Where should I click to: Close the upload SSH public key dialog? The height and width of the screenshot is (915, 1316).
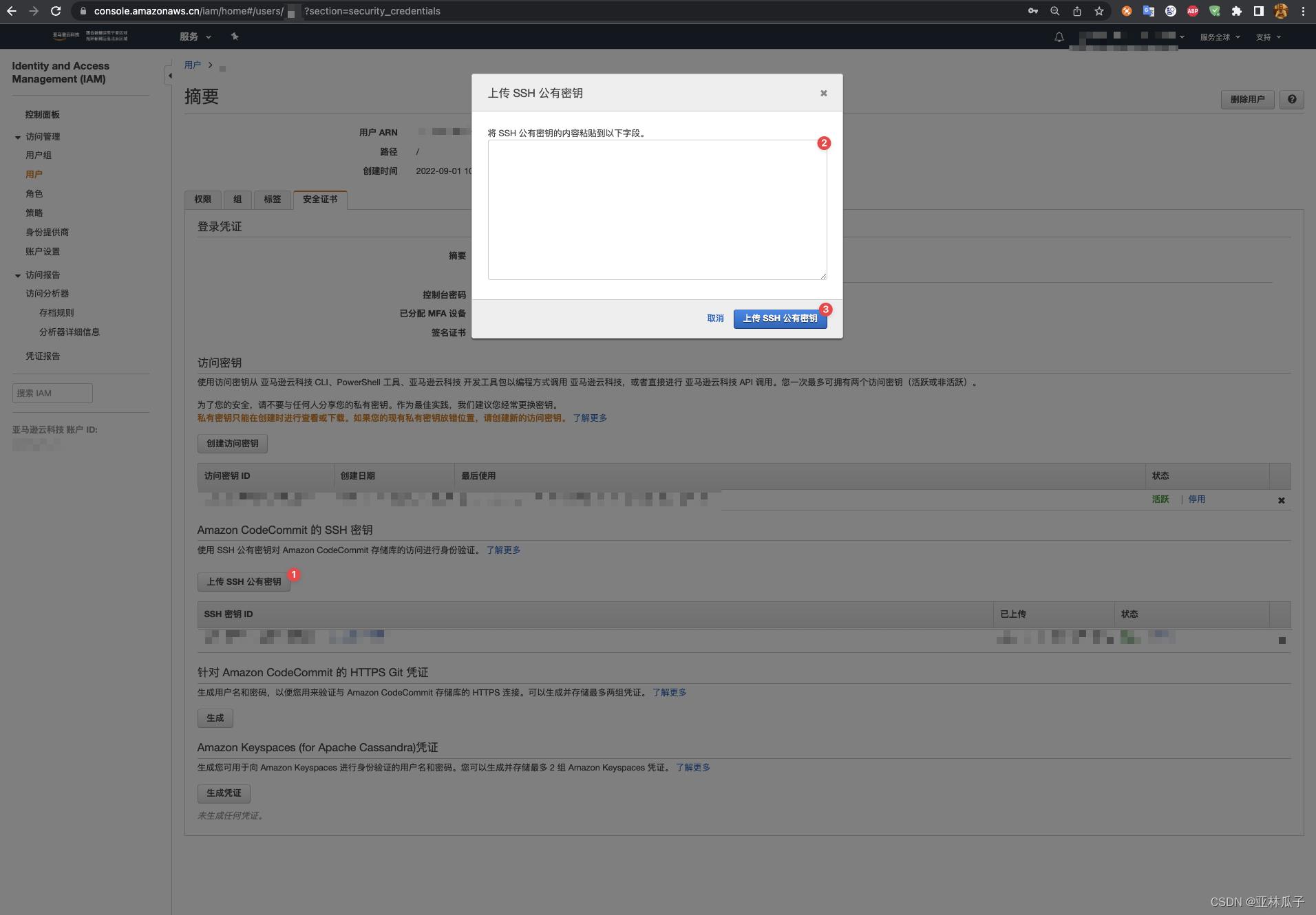(x=823, y=93)
